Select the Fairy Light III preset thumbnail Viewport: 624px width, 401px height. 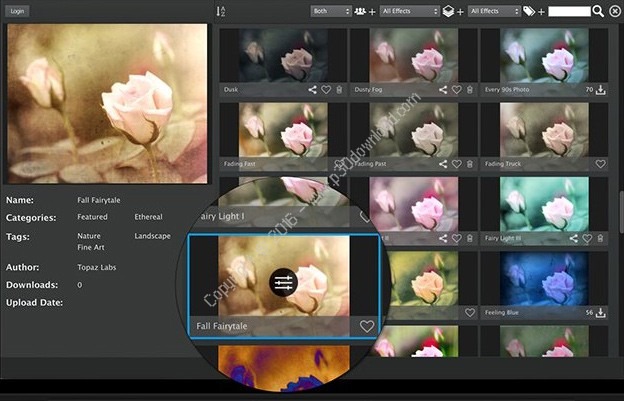543,202
